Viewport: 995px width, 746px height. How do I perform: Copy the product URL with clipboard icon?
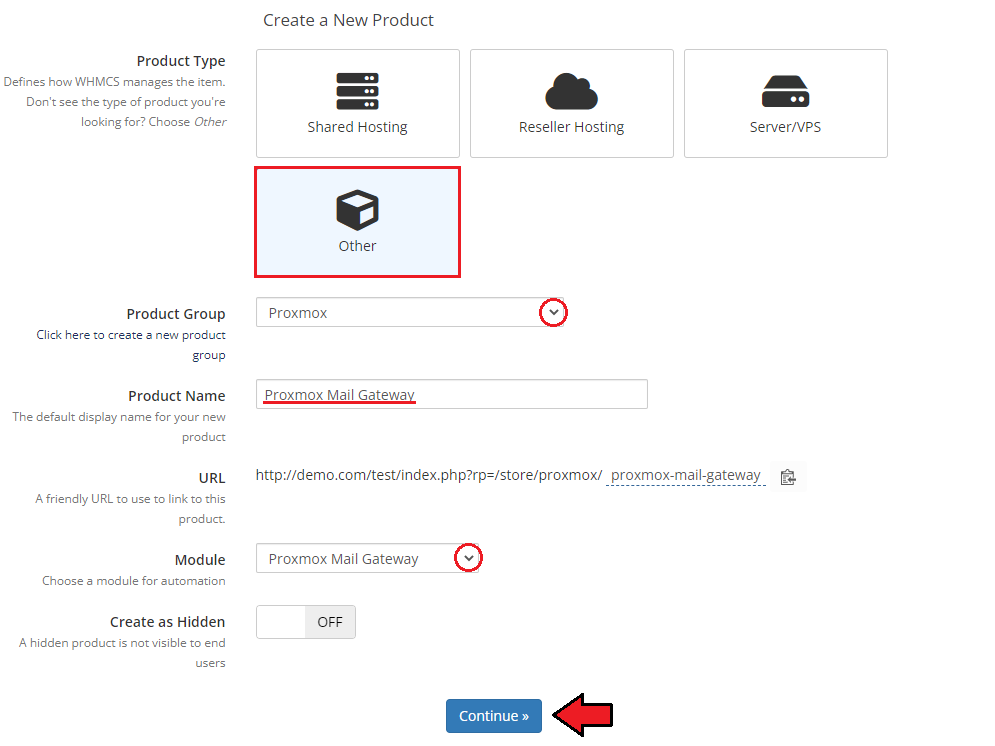click(x=787, y=477)
